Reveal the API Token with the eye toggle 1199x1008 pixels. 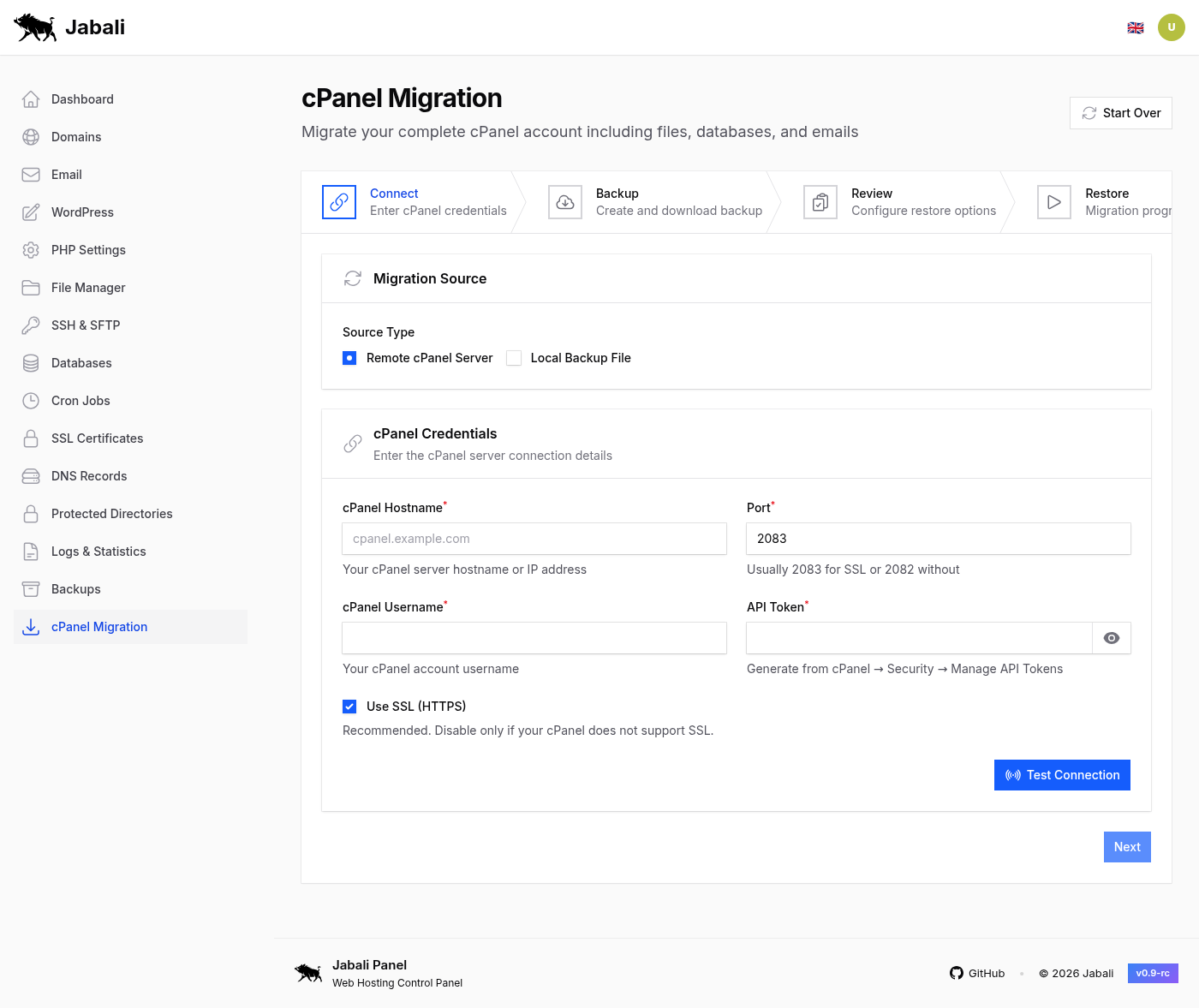(x=1111, y=637)
